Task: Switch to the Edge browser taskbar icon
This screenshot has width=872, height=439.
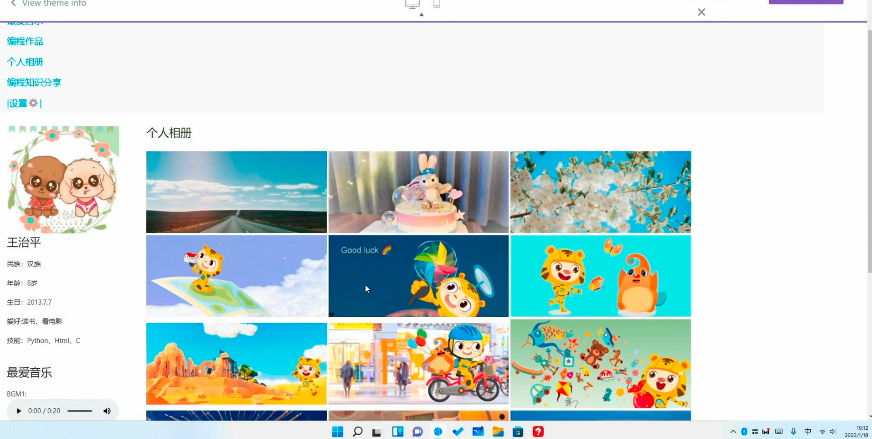Action: [438, 432]
